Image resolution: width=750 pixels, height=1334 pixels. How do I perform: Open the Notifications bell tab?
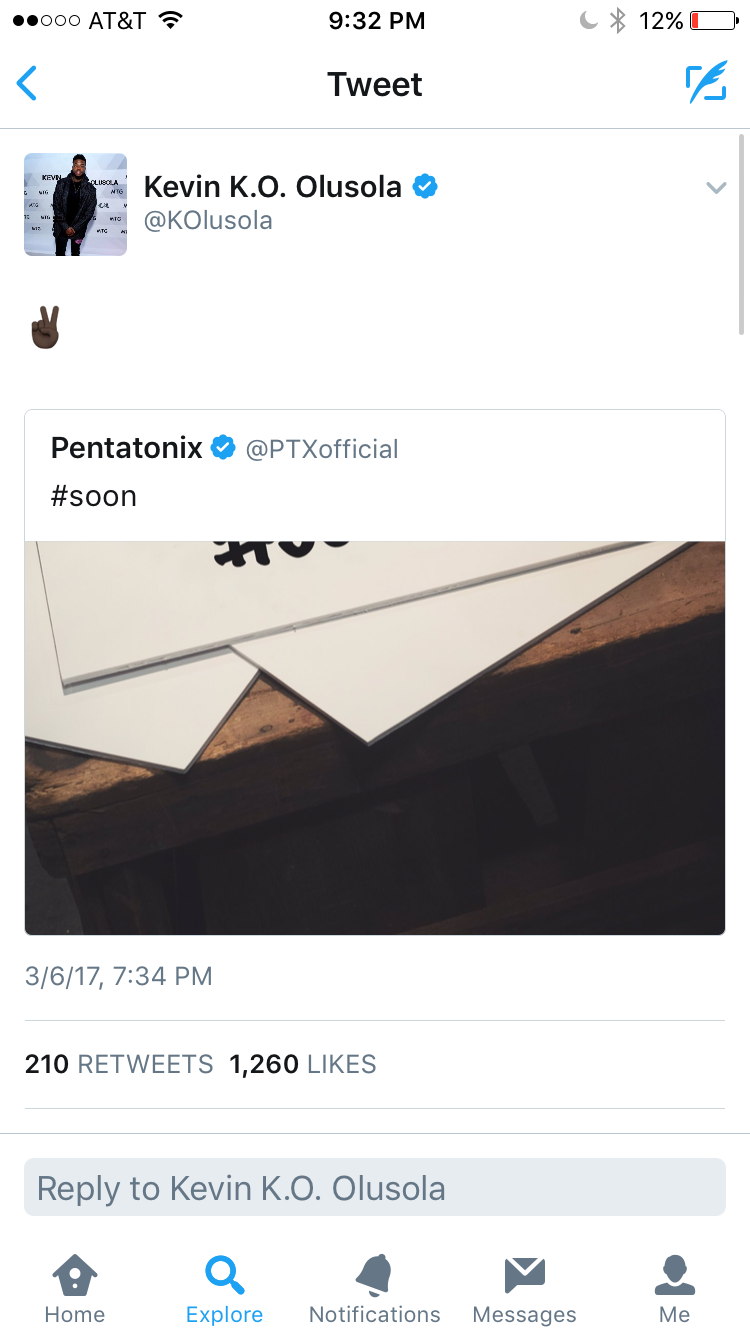point(375,1288)
